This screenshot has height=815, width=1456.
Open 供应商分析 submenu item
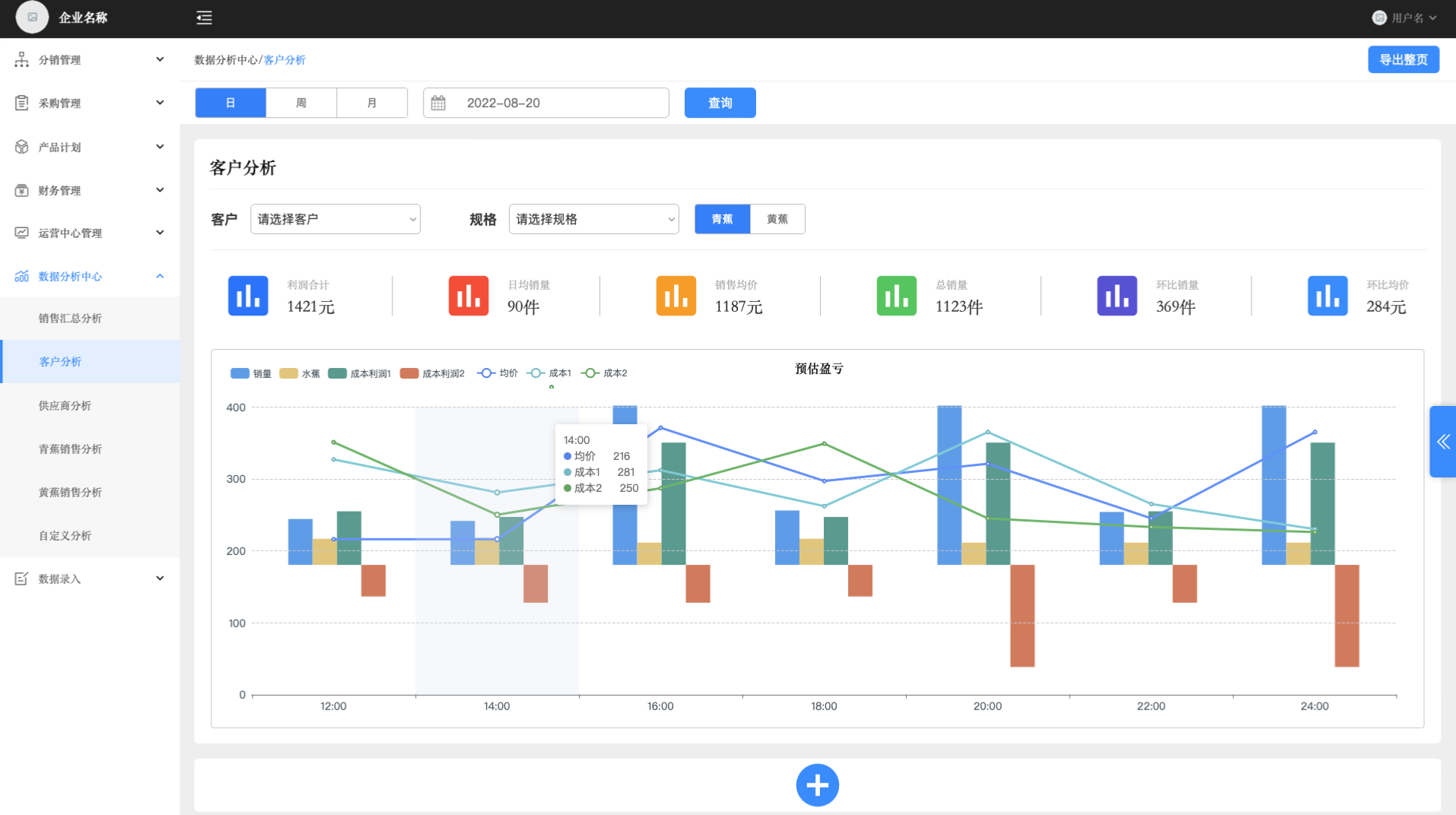coord(90,406)
